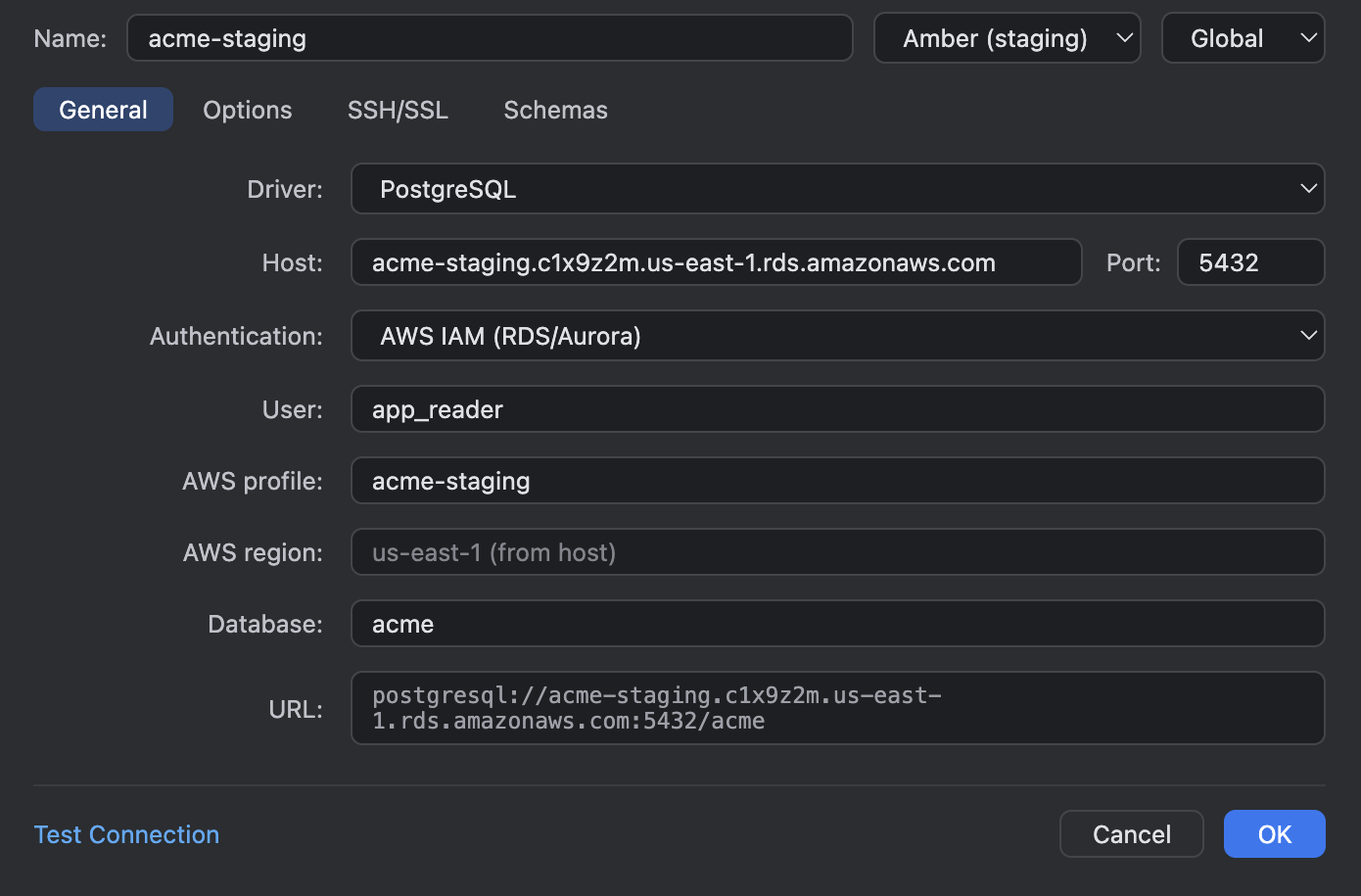The image size is (1361, 896).
Task: Edit the Host field
Action: click(716, 262)
